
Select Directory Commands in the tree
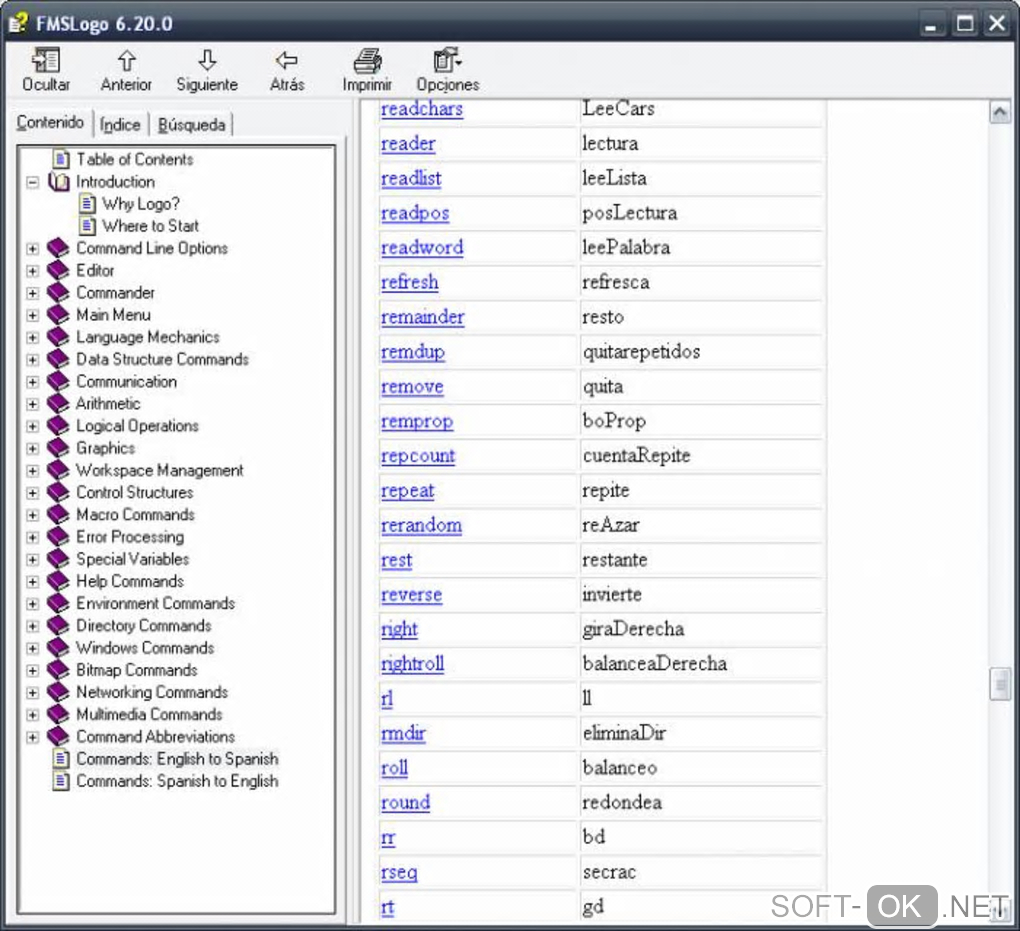click(x=144, y=626)
